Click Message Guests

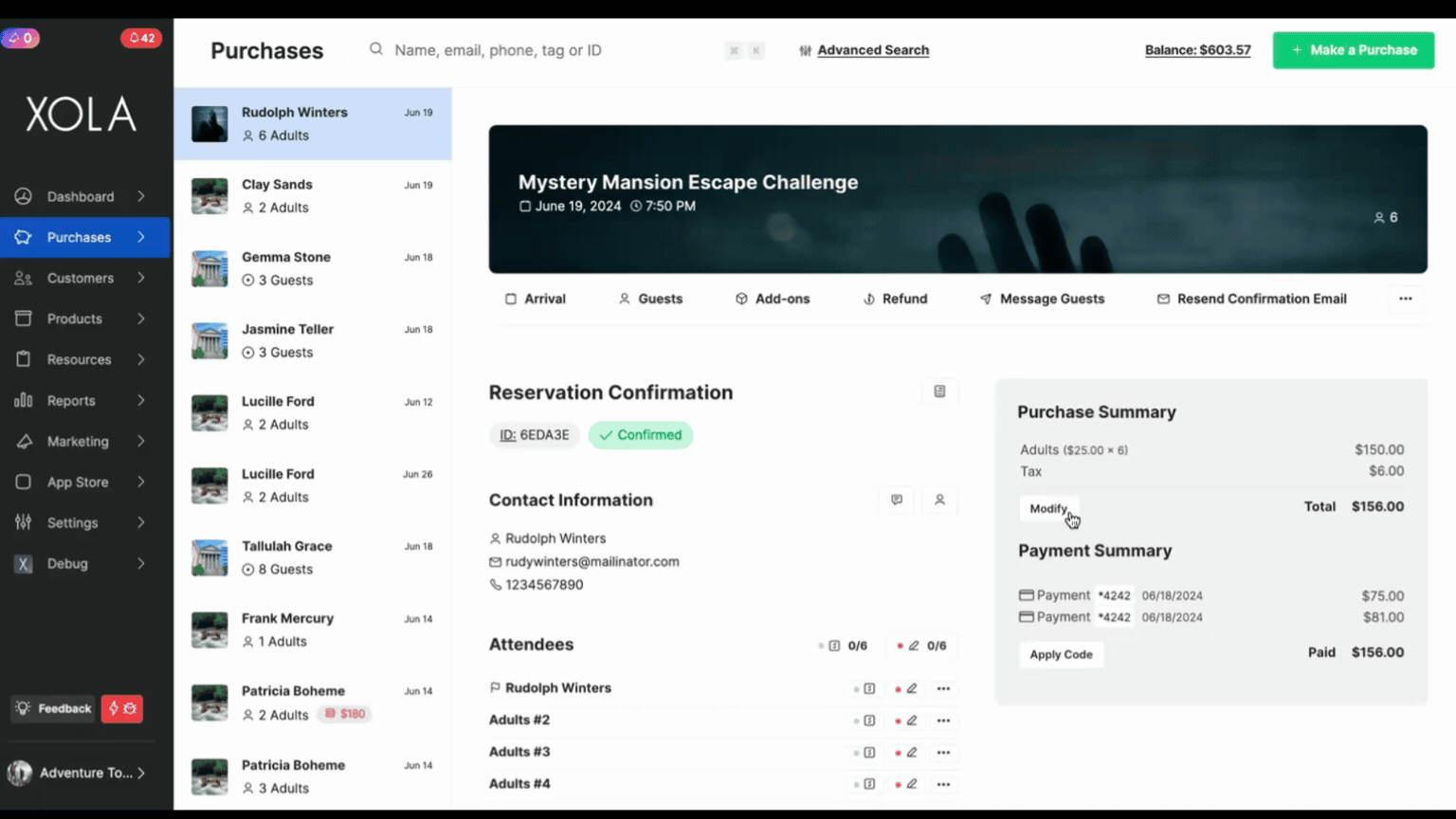tap(1042, 299)
